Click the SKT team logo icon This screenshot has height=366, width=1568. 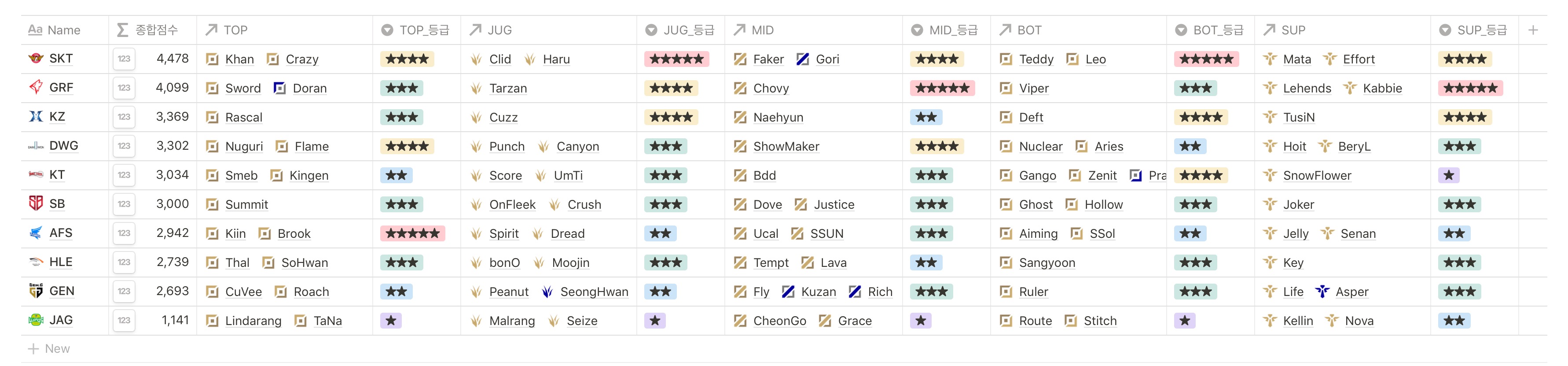coord(36,59)
